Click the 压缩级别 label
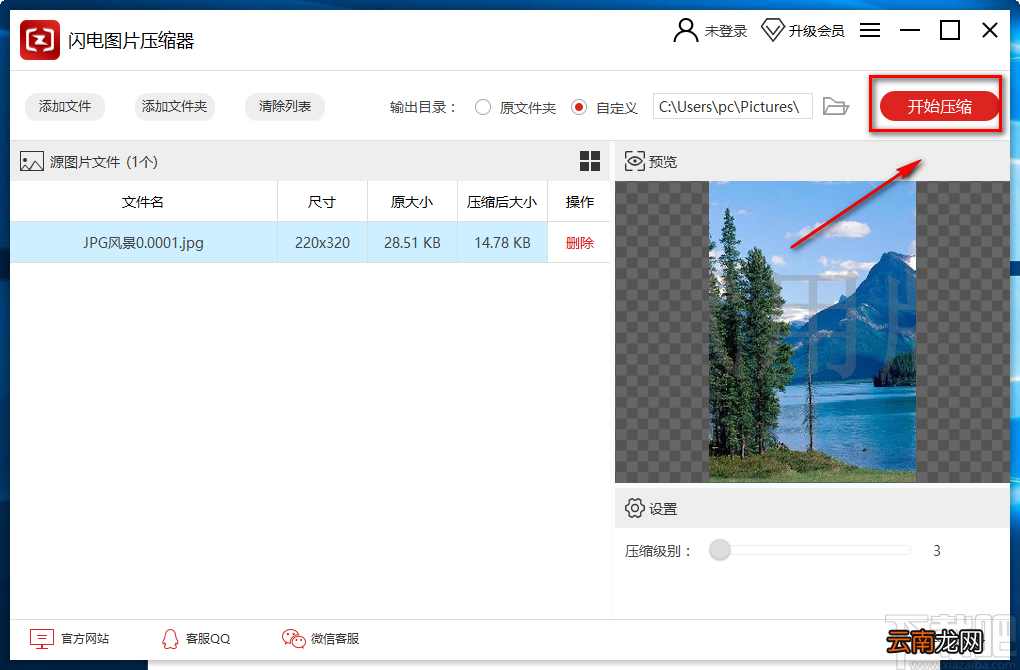Screen dimensions: 1020x670 [x=658, y=551]
